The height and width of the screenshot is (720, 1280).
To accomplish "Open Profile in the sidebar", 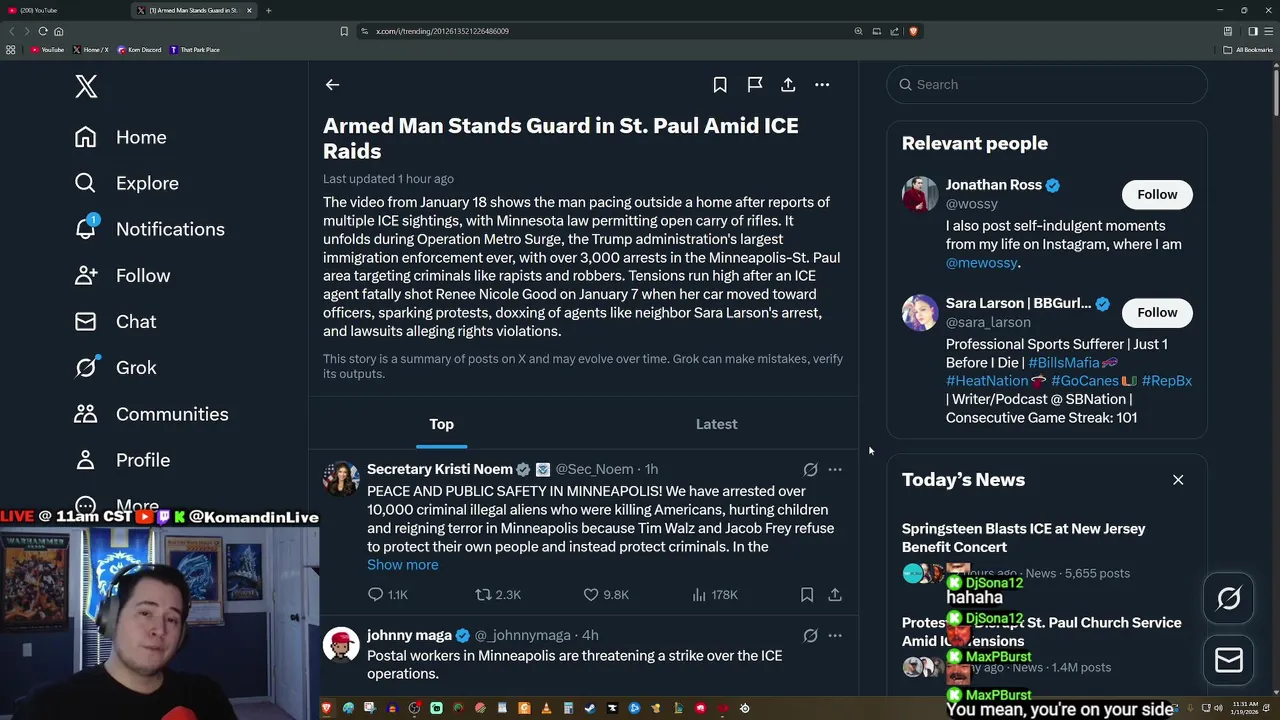I will (122, 460).
